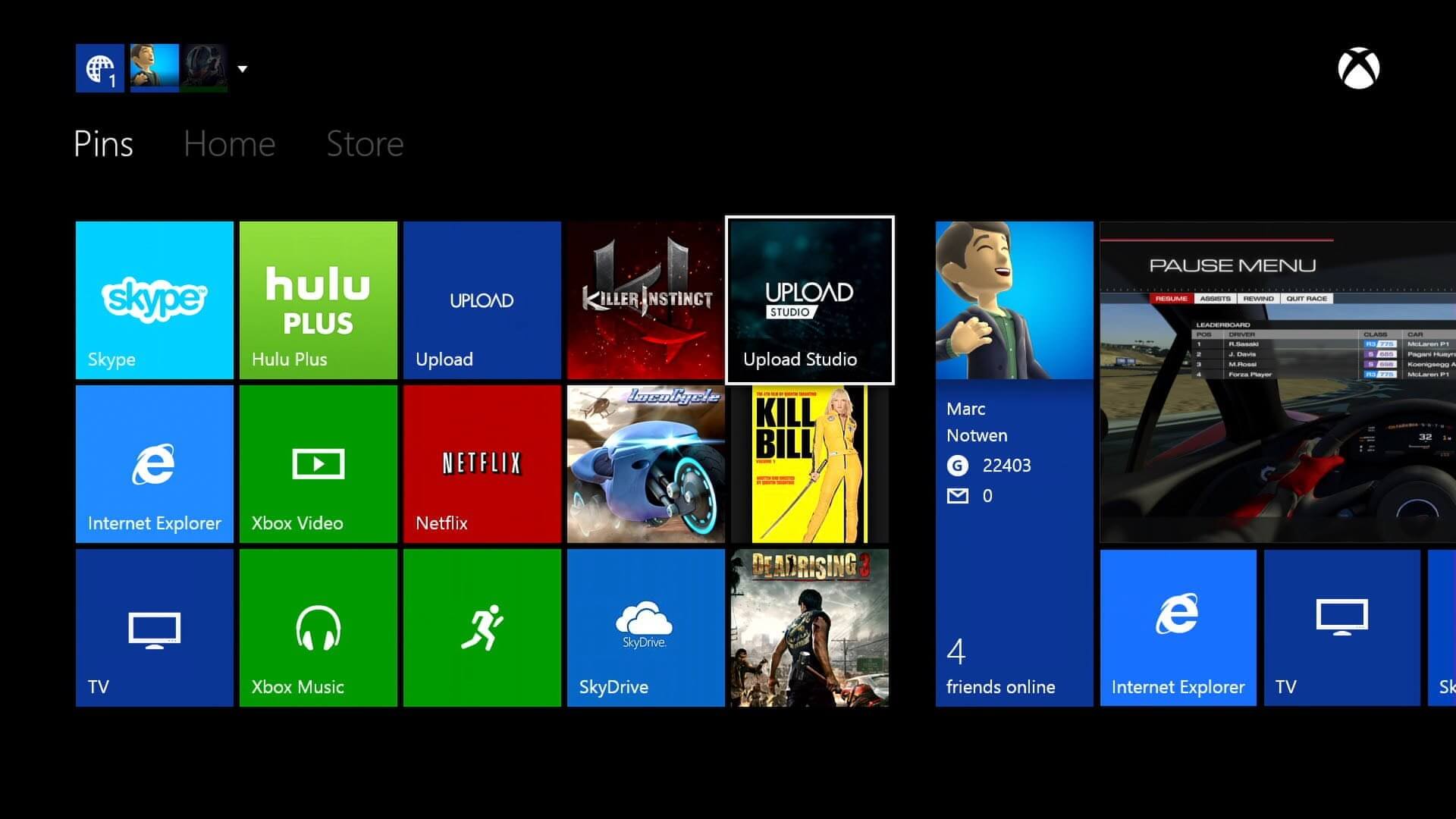This screenshot has height=819, width=1456.
Task: Switch to the Home tab
Action: (229, 143)
